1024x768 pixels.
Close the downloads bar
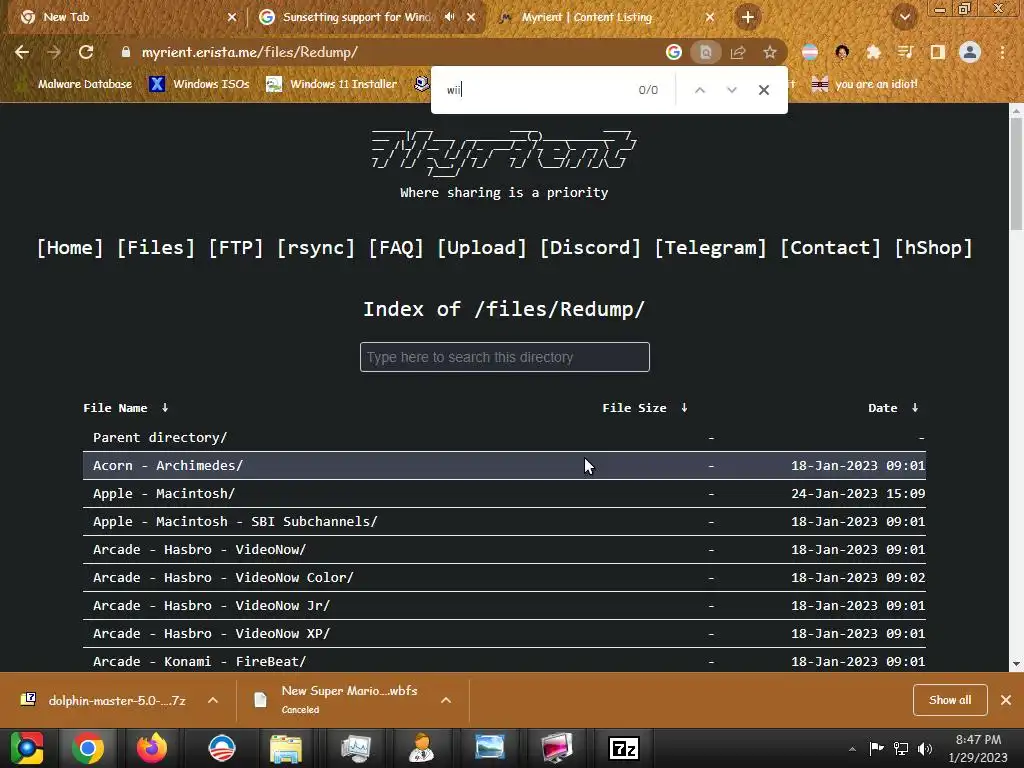[x=1006, y=700]
